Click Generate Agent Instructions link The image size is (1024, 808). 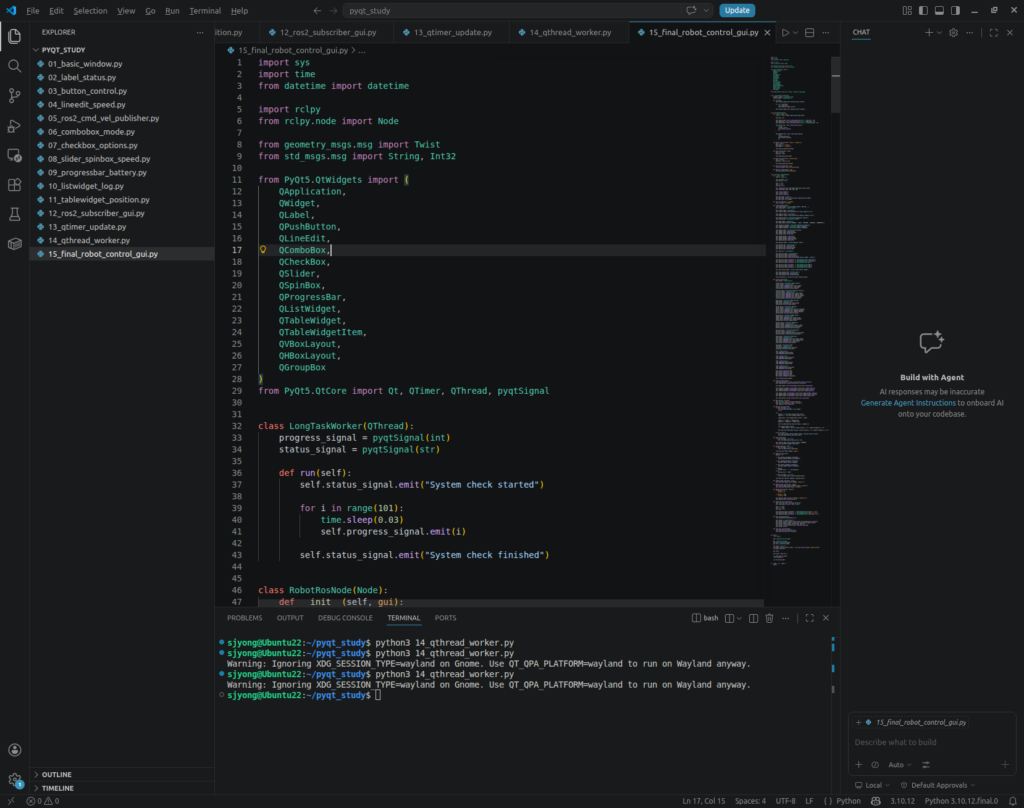coord(908,403)
